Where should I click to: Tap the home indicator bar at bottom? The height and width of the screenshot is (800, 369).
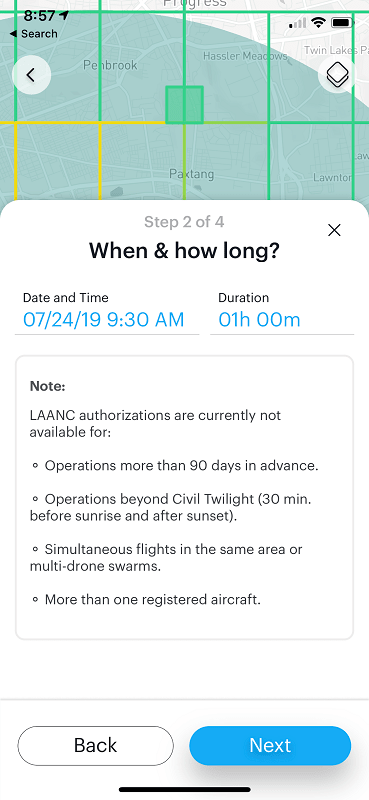click(x=185, y=789)
